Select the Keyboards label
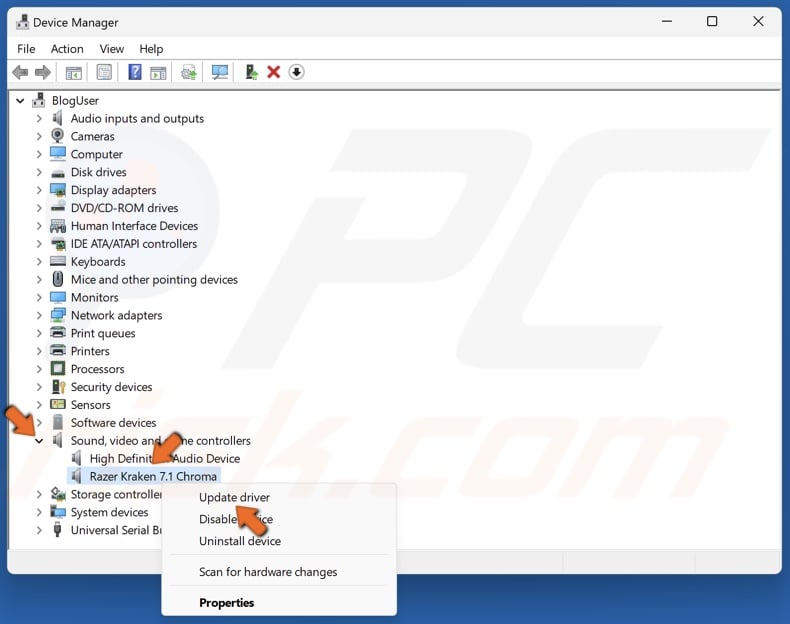Screen dimensions: 790x624 tap(98, 261)
